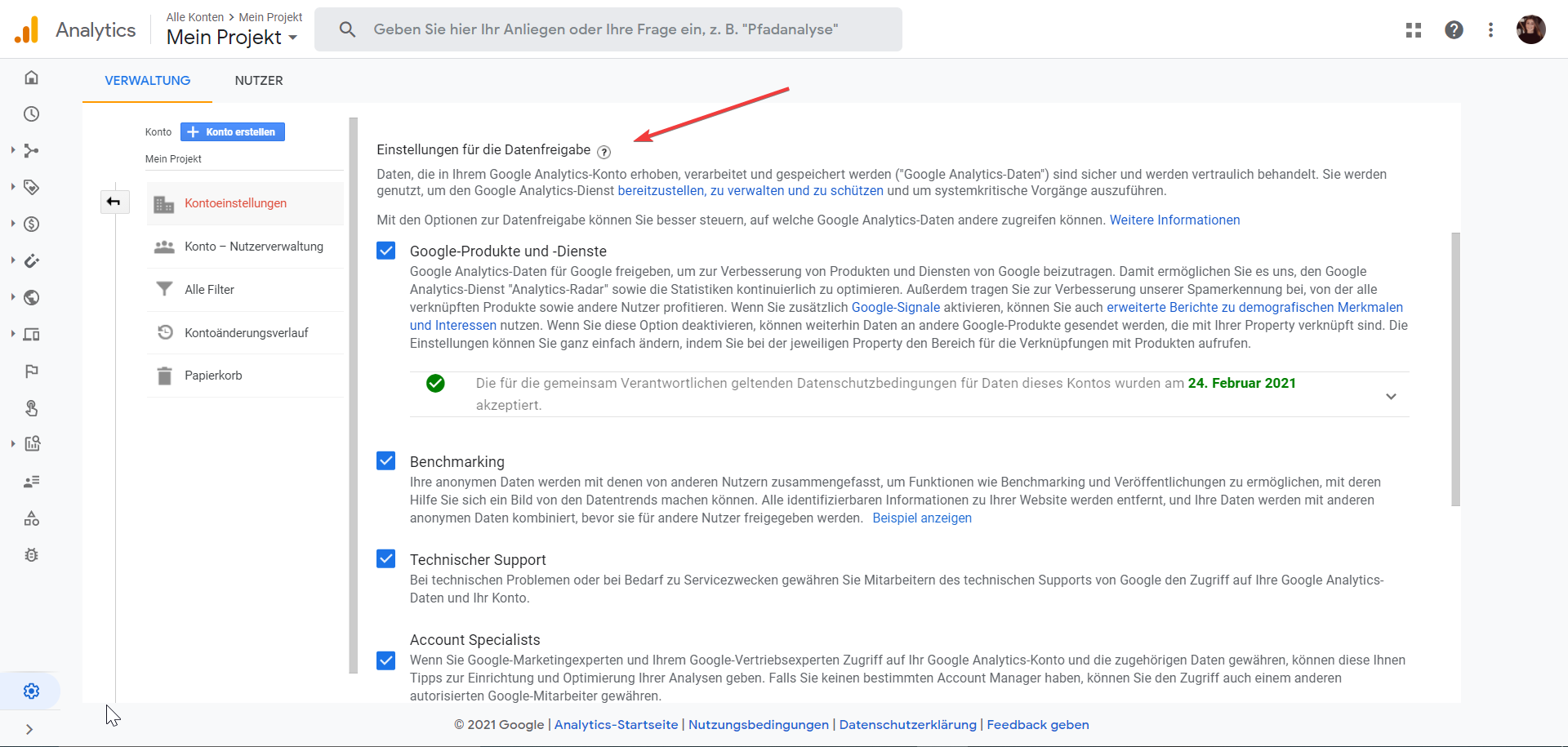Click the clock icon below home
This screenshot has width=1568, height=747.
[31, 113]
